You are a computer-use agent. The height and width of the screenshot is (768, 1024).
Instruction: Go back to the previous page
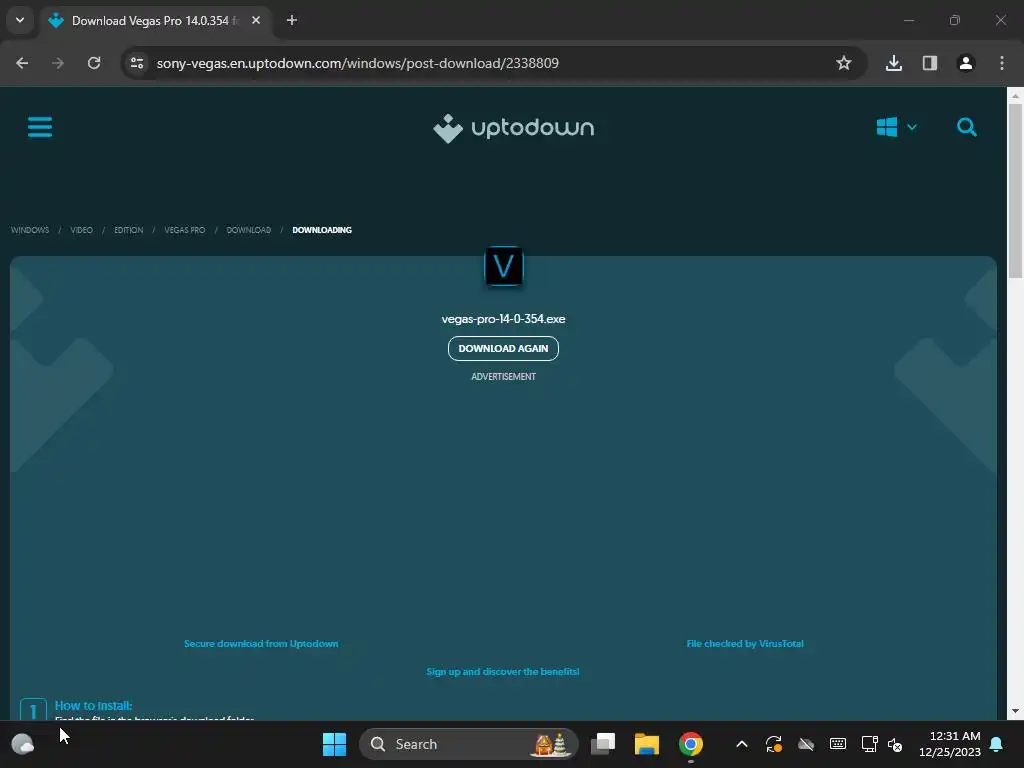[22, 63]
